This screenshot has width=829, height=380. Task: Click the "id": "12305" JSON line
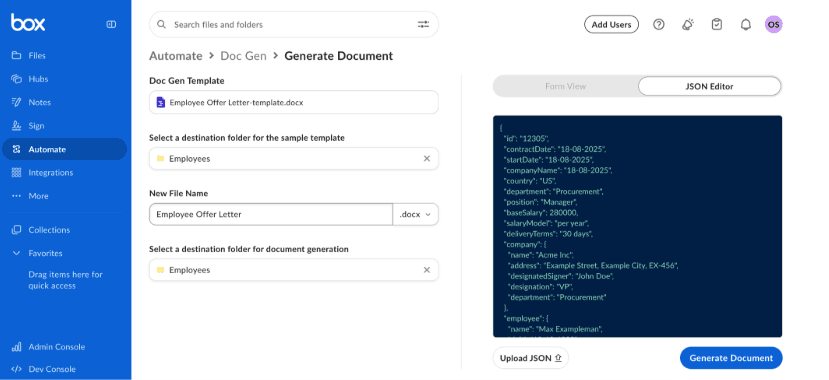click(526, 138)
